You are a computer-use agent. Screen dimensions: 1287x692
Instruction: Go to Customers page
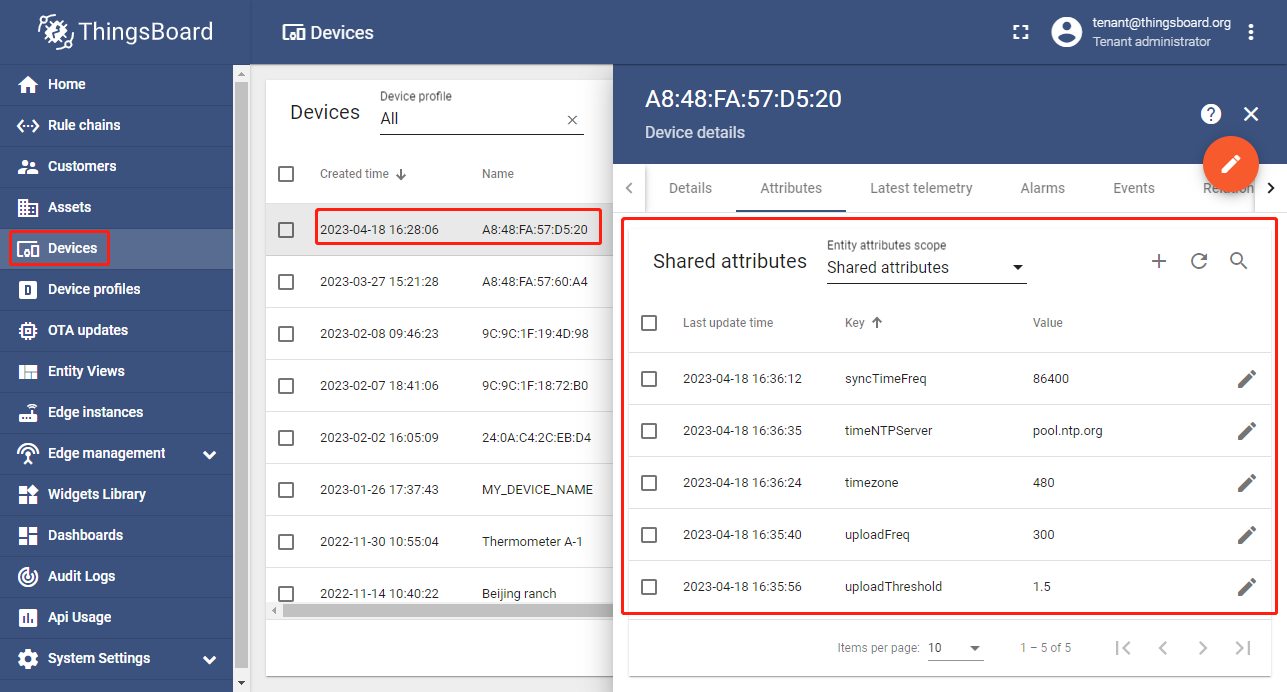pos(116,166)
